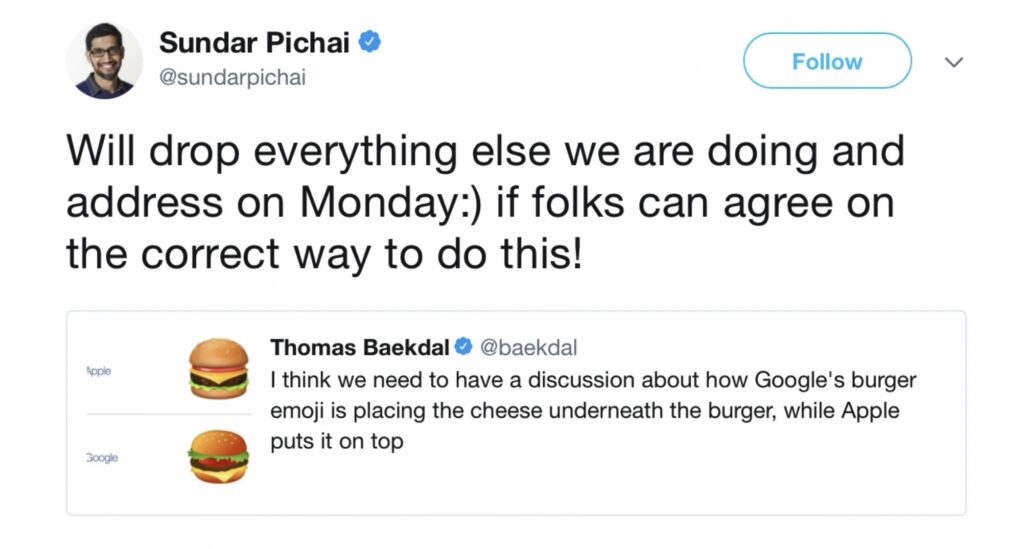Open the tweet options chevron menu

[953, 62]
